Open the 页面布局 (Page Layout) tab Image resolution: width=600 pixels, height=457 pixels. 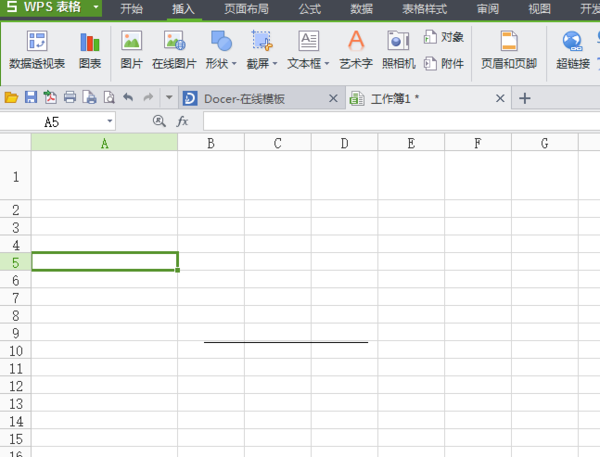246,9
